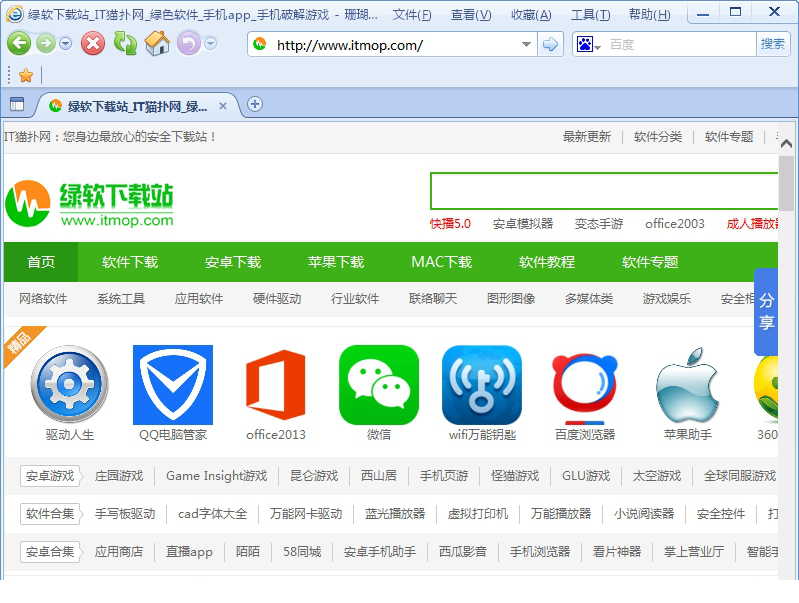799x603 pixels.
Task: Open the Game Insight游戏 link
Action: (x=217, y=476)
